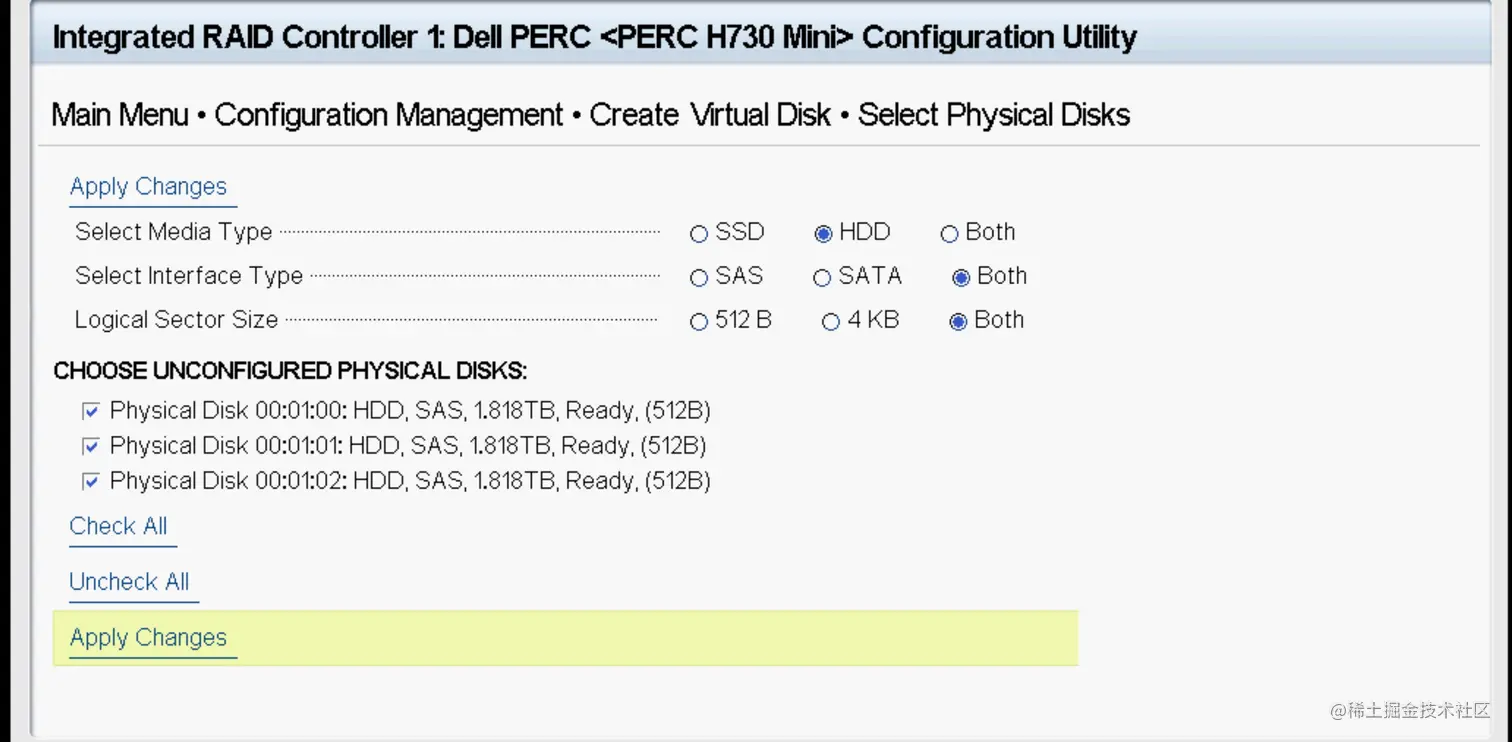Image resolution: width=1512 pixels, height=742 pixels.
Task: Select HDD media type radio button
Action: (823, 234)
